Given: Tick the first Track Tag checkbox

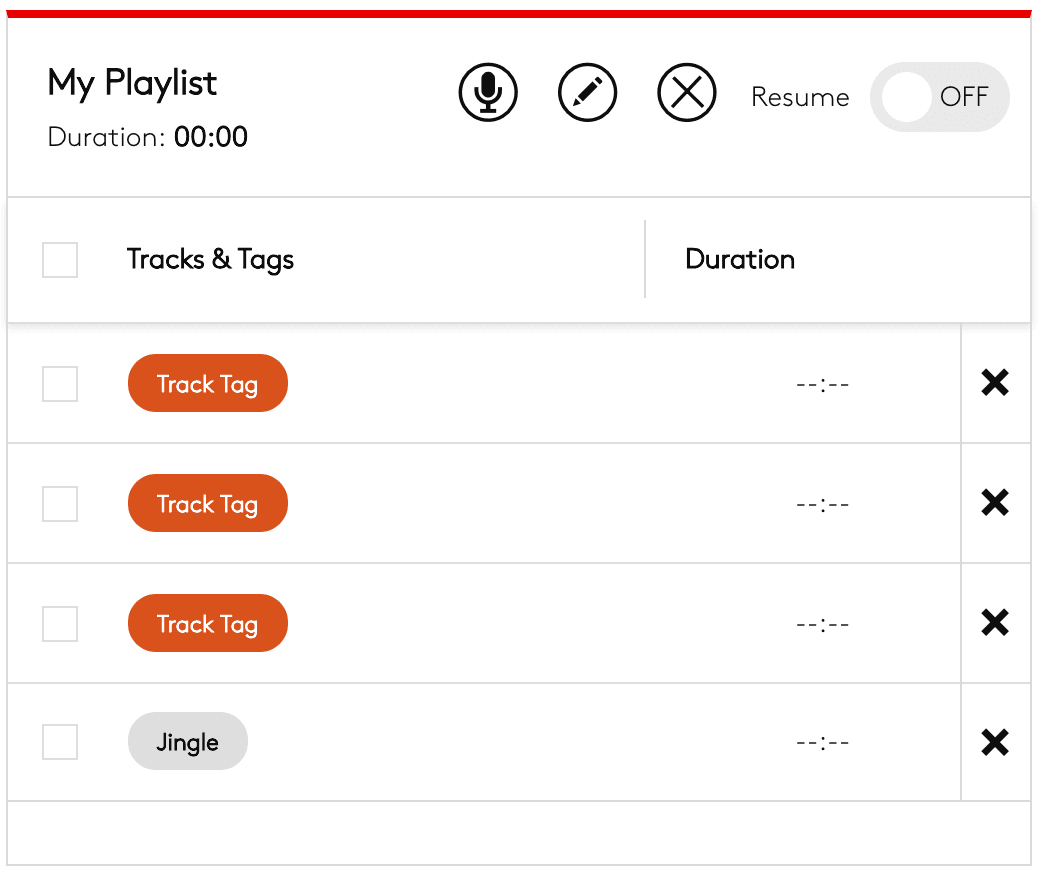Looking at the screenshot, I should [60, 384].
